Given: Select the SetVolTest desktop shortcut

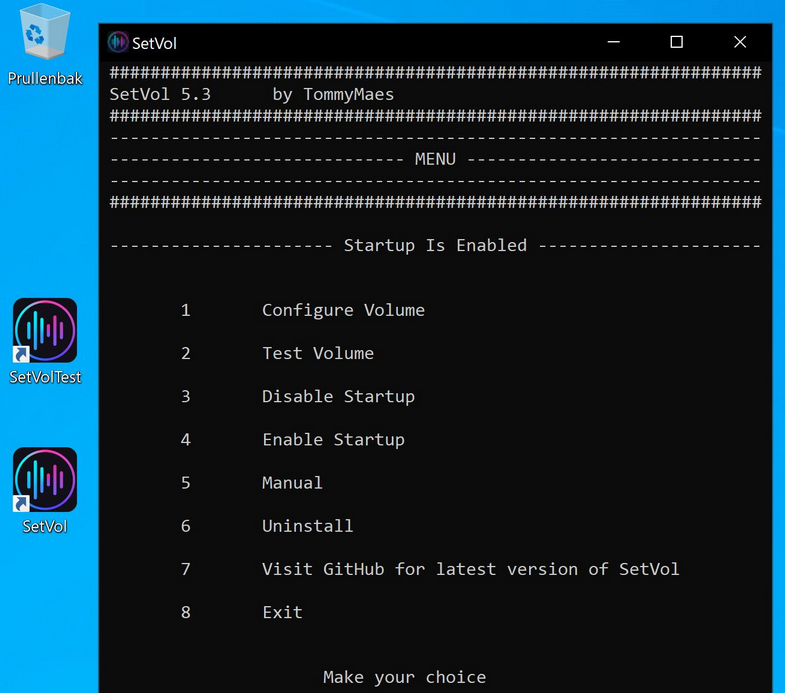Looking at the screenshot, I should click(x=45, y=330).
